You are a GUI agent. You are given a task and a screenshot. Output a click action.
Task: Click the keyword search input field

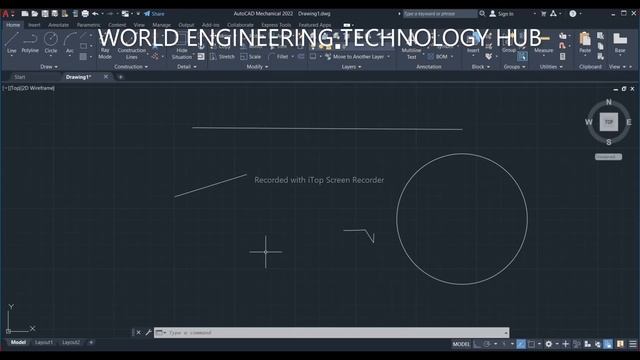coord(440,13)
